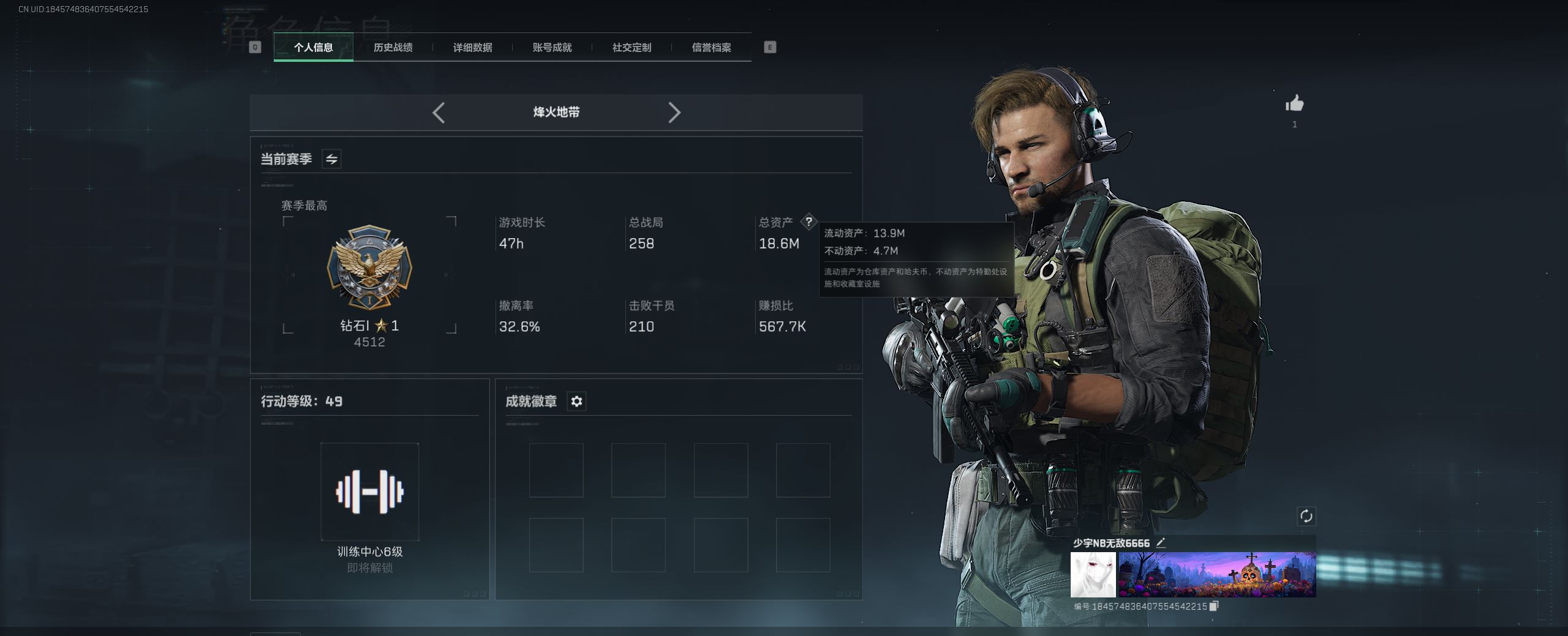Go to next mode with right chevron
Screen dimensions: 1568x636
point(674,113)
